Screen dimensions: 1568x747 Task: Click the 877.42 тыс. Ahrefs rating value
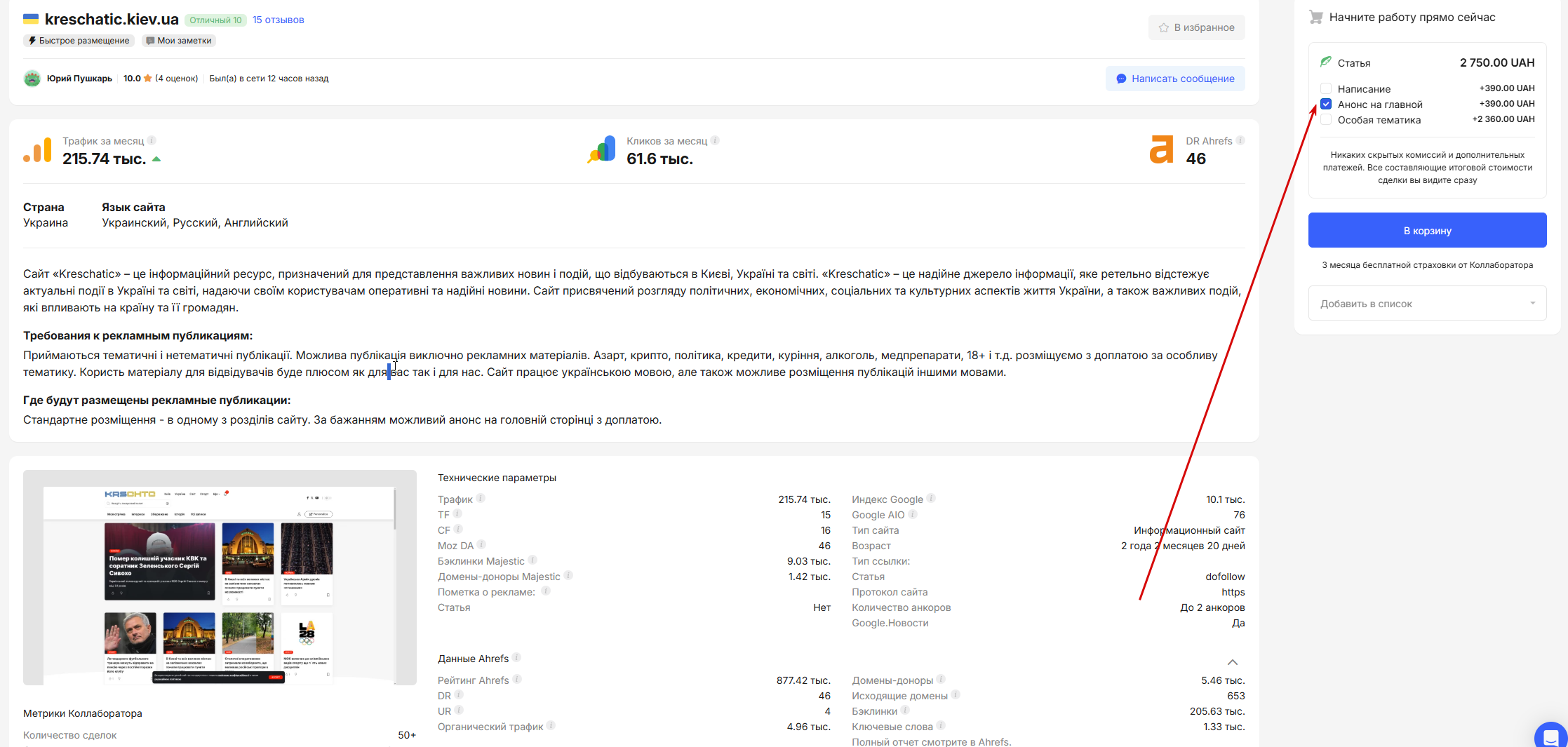point(803,680)
